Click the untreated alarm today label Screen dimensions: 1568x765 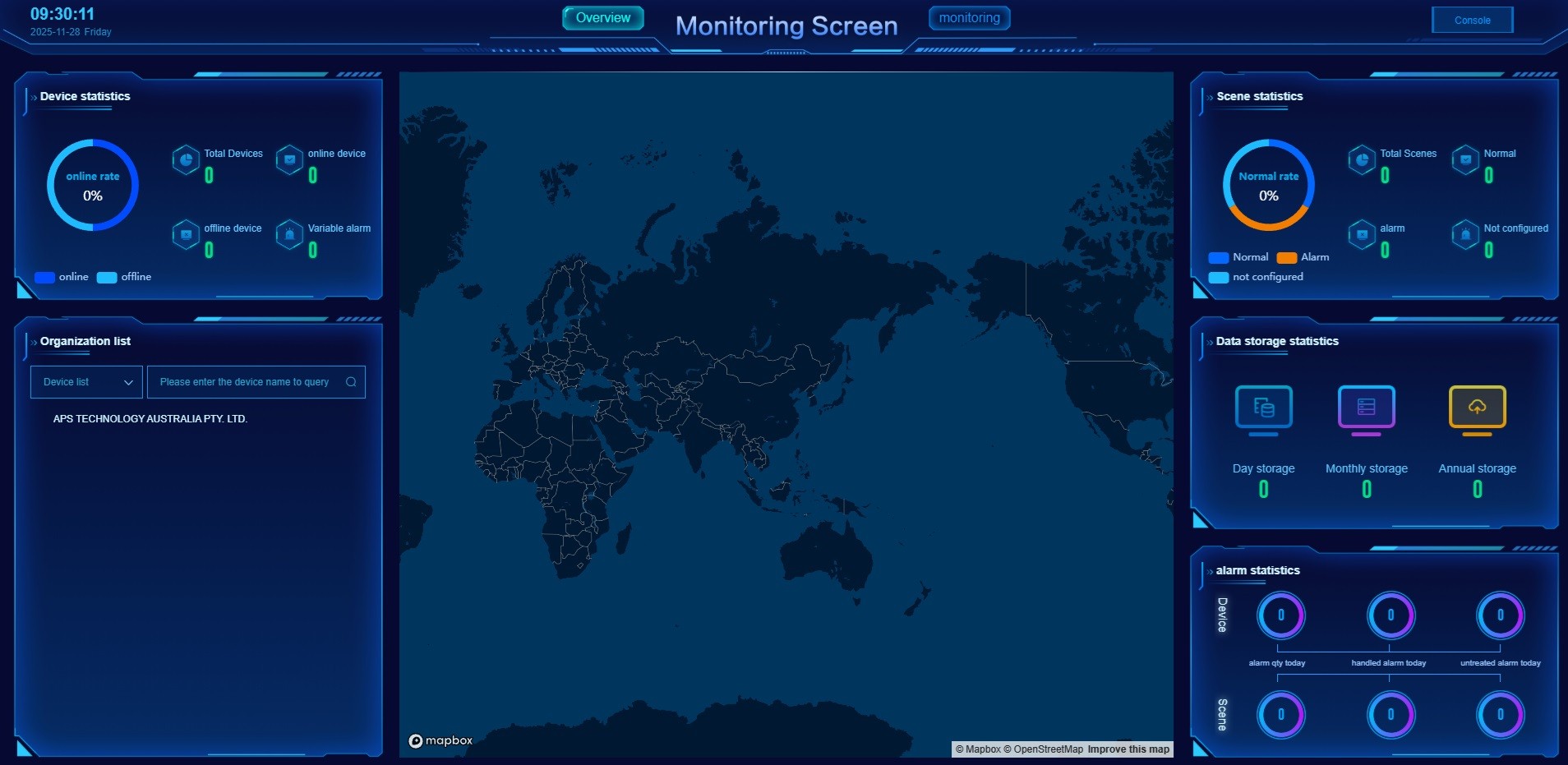(1501, 663)
